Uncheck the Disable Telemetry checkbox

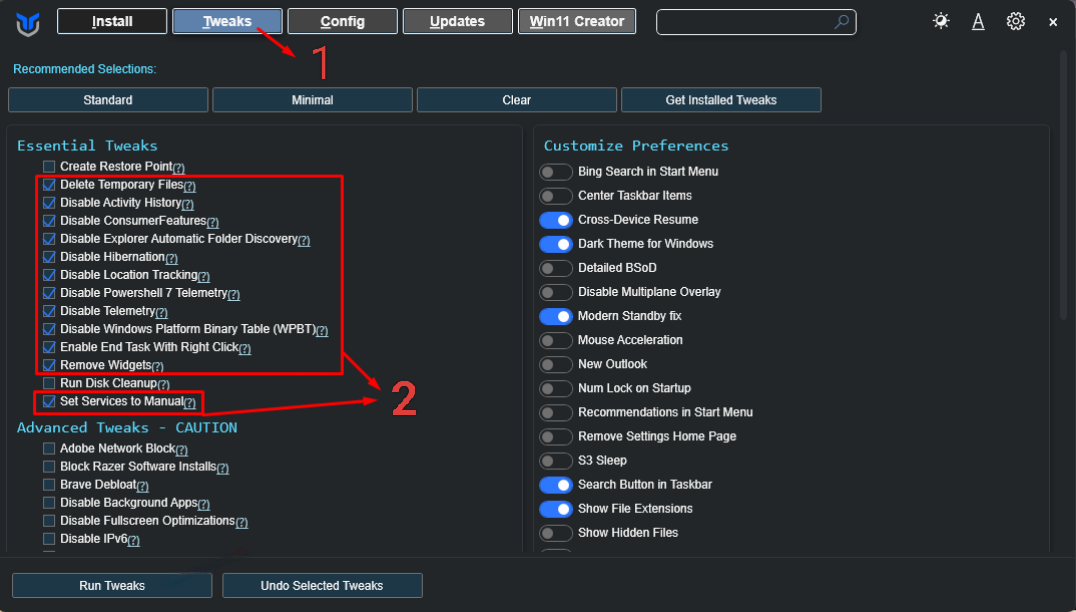(49, 311)
